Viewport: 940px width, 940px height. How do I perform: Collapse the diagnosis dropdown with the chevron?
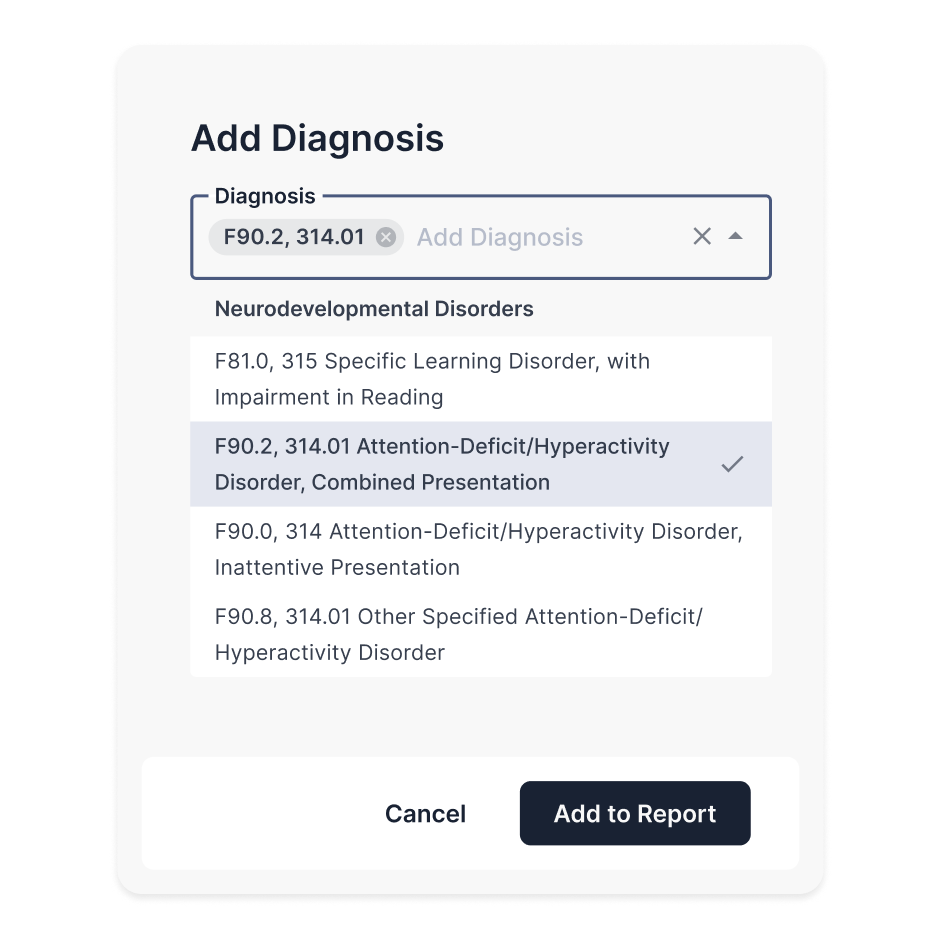pyautogui.click(x=736, y=236)
